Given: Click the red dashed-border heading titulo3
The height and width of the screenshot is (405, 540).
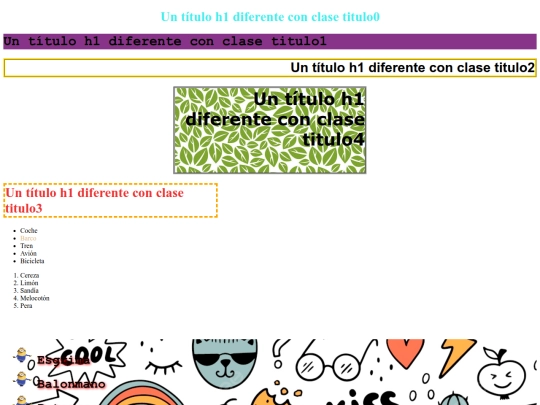Looking at the screenshot, I should tap(111, 200).
